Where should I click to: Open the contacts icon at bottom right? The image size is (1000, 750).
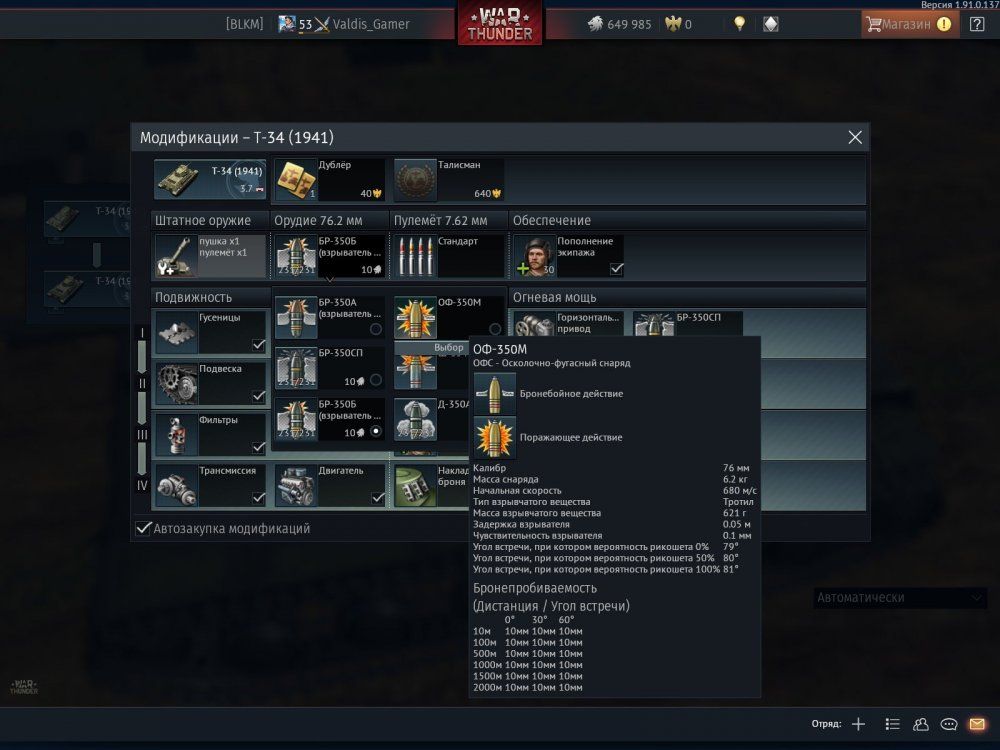920,724
